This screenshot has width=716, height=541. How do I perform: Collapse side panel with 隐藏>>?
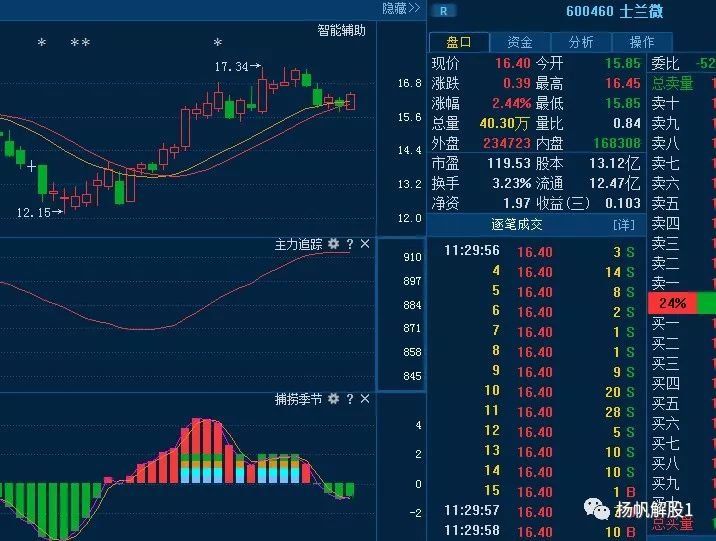point(401,8)
